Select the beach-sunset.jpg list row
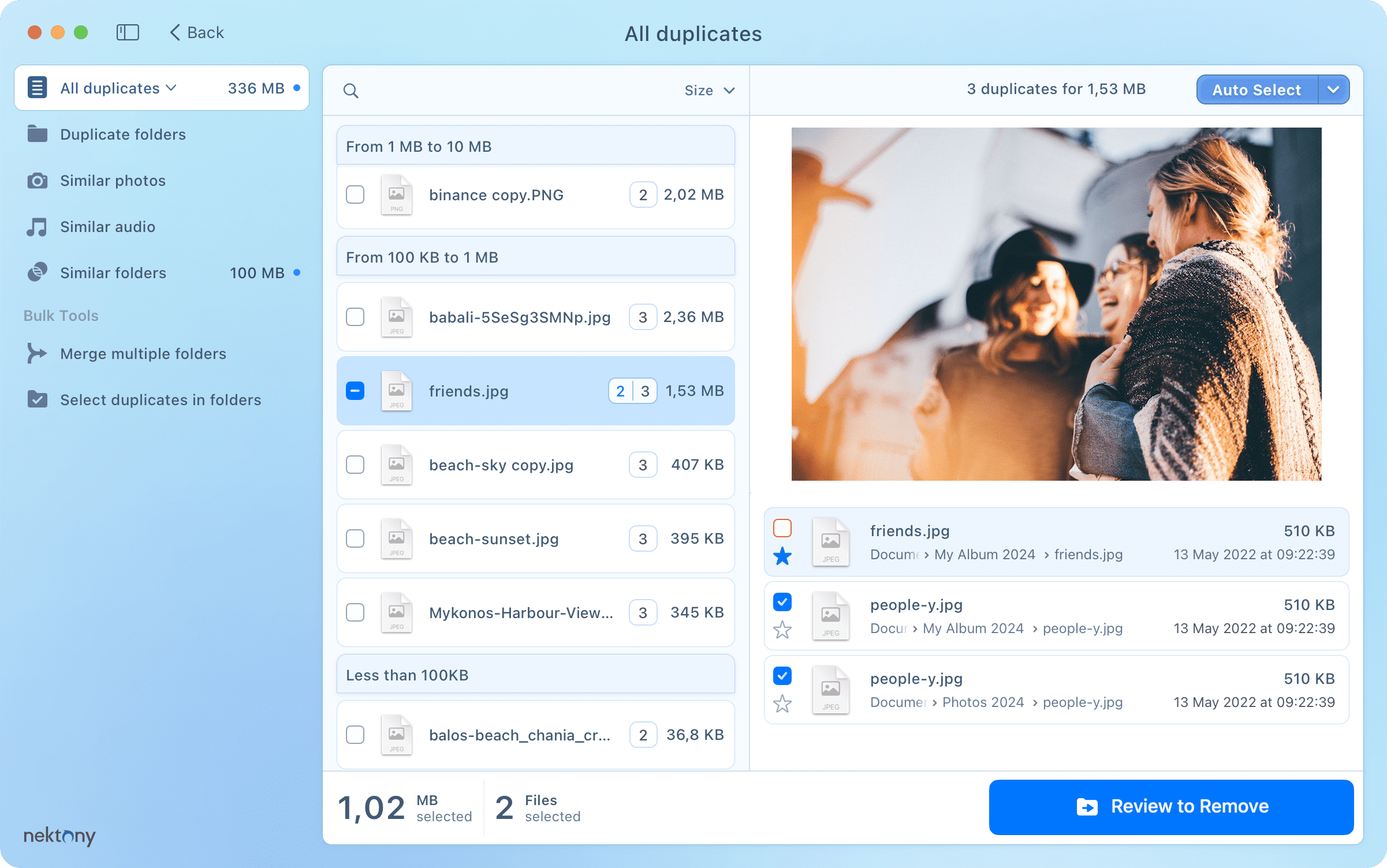This screenshot has height=868, width=1387. [x=535, y=539]
